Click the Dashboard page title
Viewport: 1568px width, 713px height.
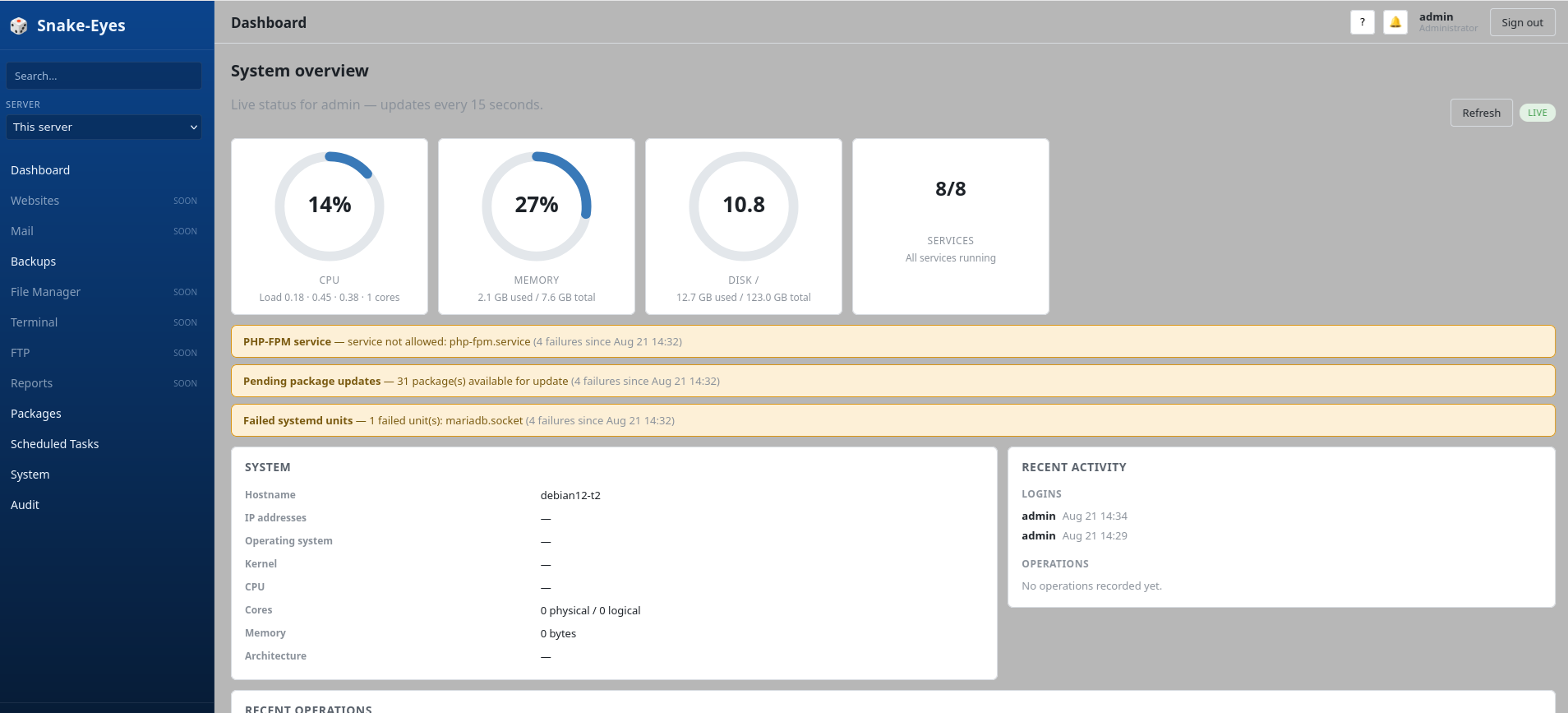click(x=269, y=23)
